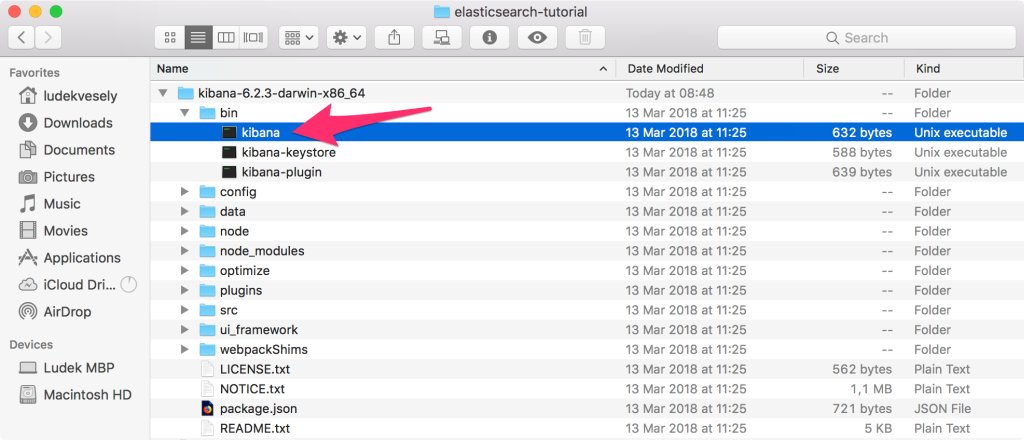Expand the node_modules folder
The image size is (1024, 440).
click(185, 251)
